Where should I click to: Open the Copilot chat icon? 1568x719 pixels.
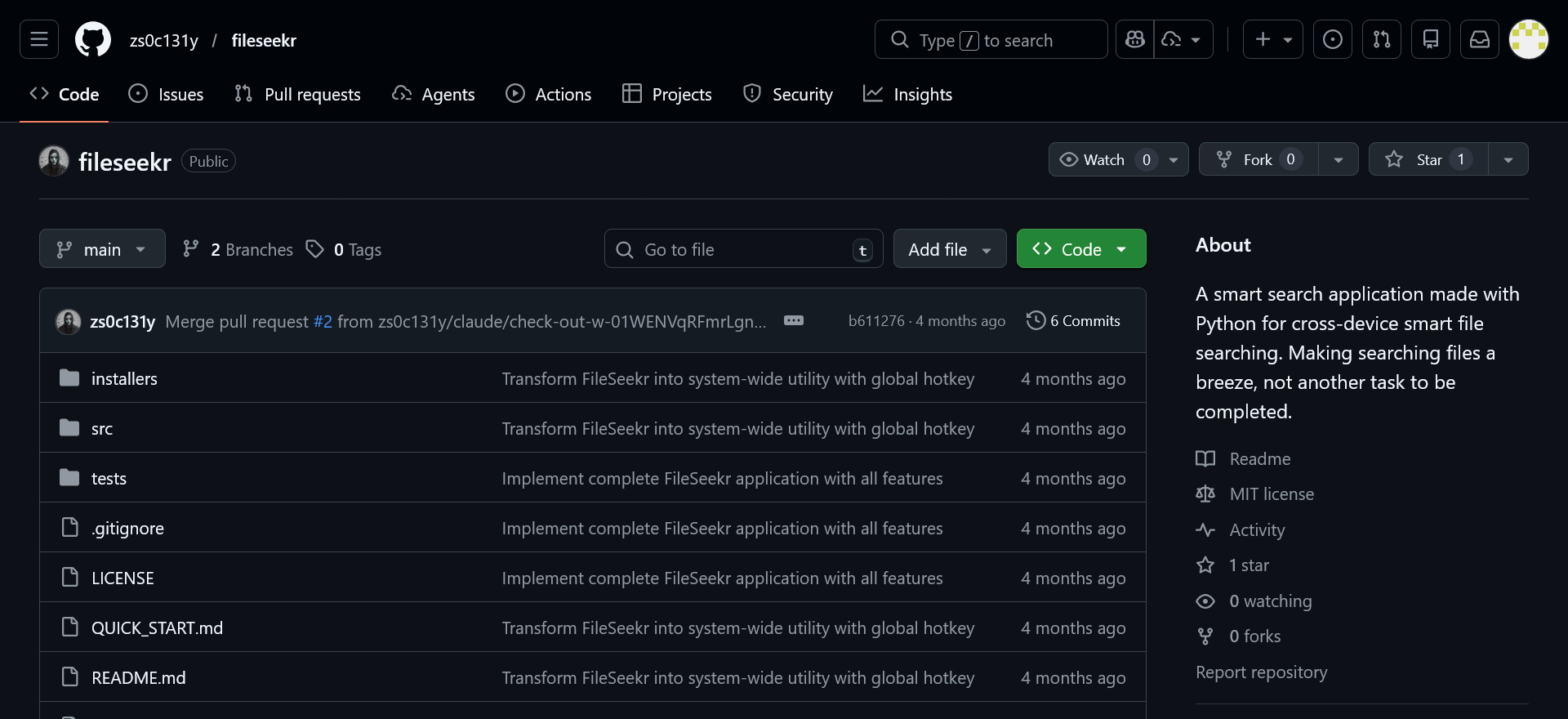(x=1135, y=39)
